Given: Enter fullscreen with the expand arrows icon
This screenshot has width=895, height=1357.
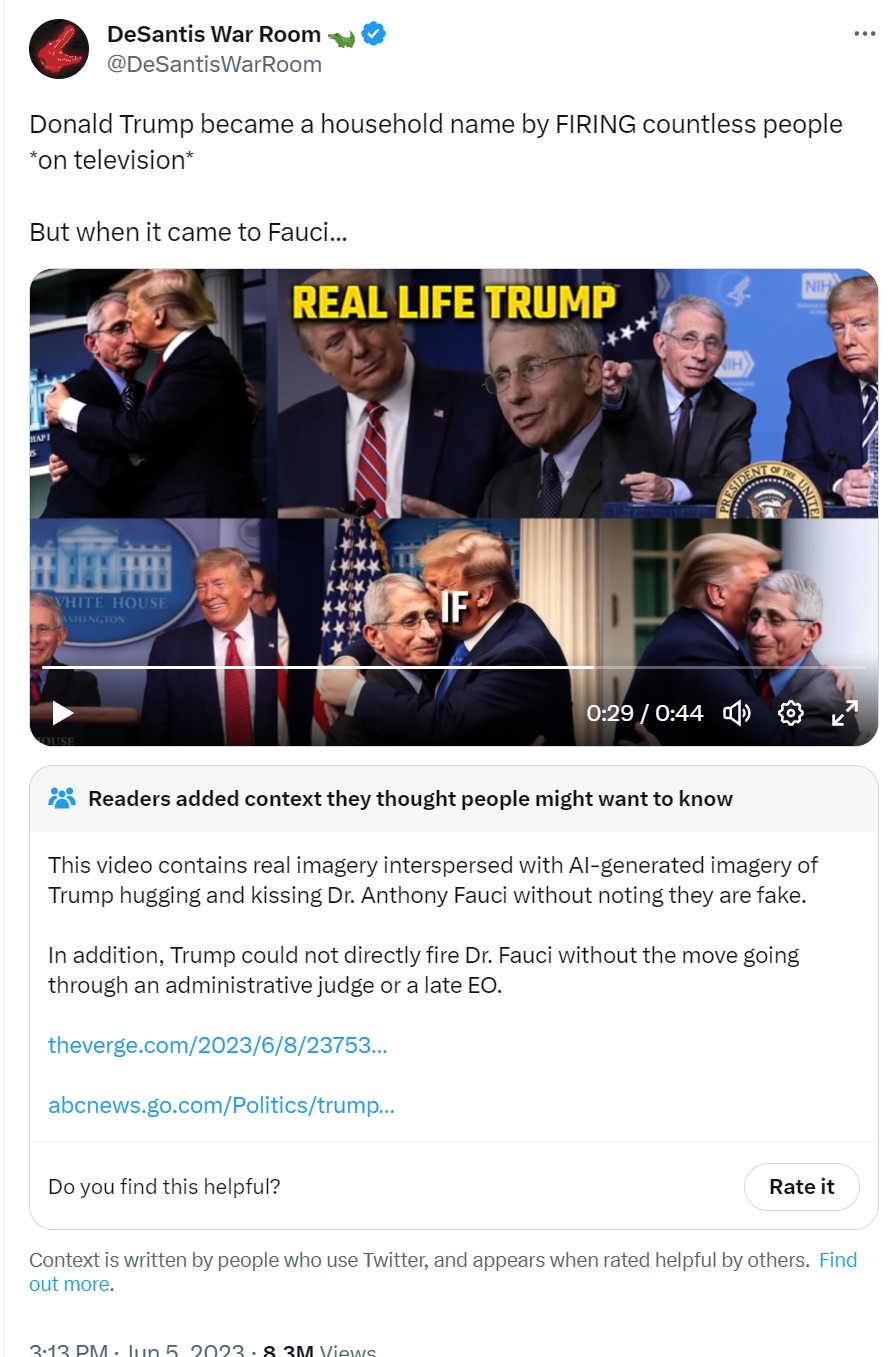Looking at the screenshot, I should pos(845,713).
